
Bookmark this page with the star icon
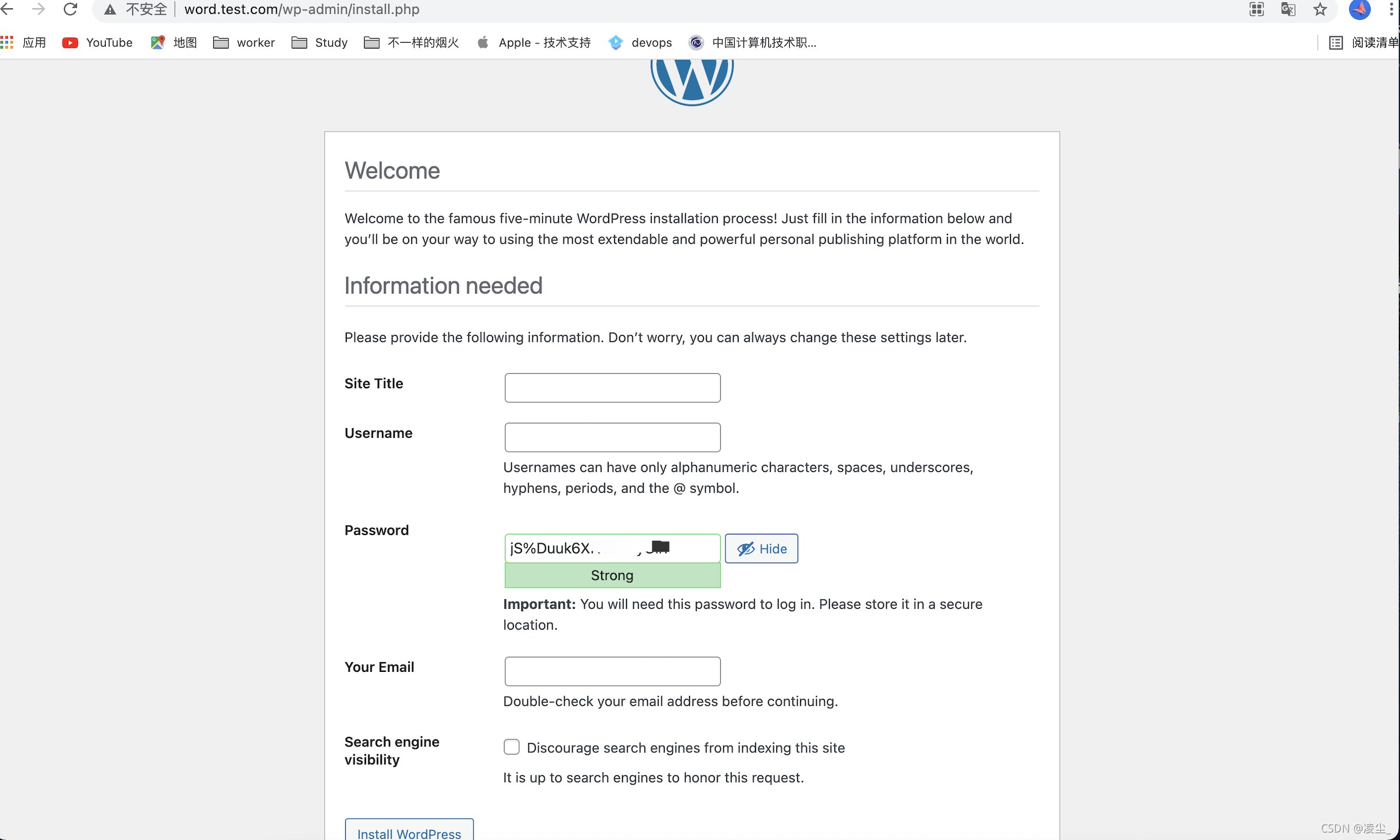(1320, 9)
